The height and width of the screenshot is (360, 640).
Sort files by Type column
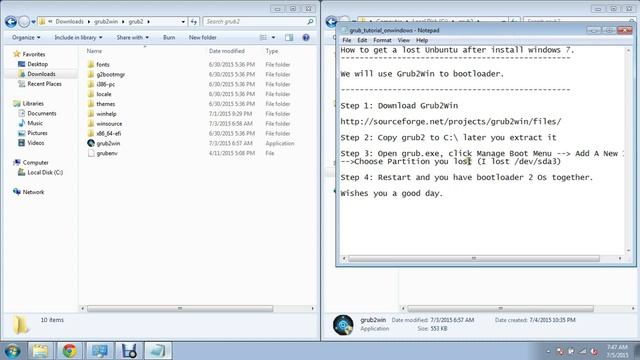pyautogui.click(x=271, y=51)
